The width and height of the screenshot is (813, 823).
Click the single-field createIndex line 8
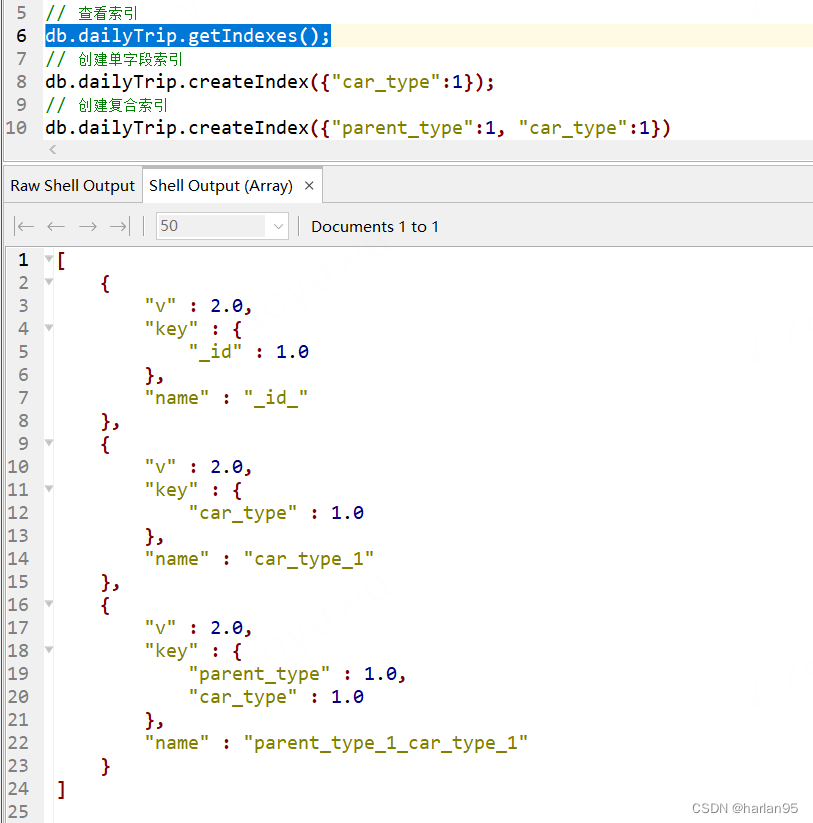(270, 82)
